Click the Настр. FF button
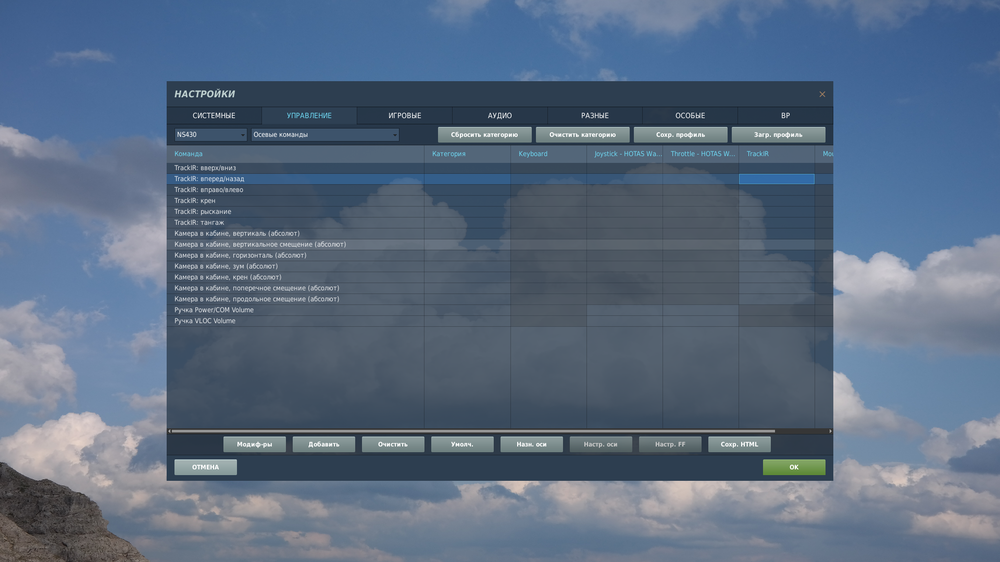The image size is (1000, 562). tap(670, 444)
